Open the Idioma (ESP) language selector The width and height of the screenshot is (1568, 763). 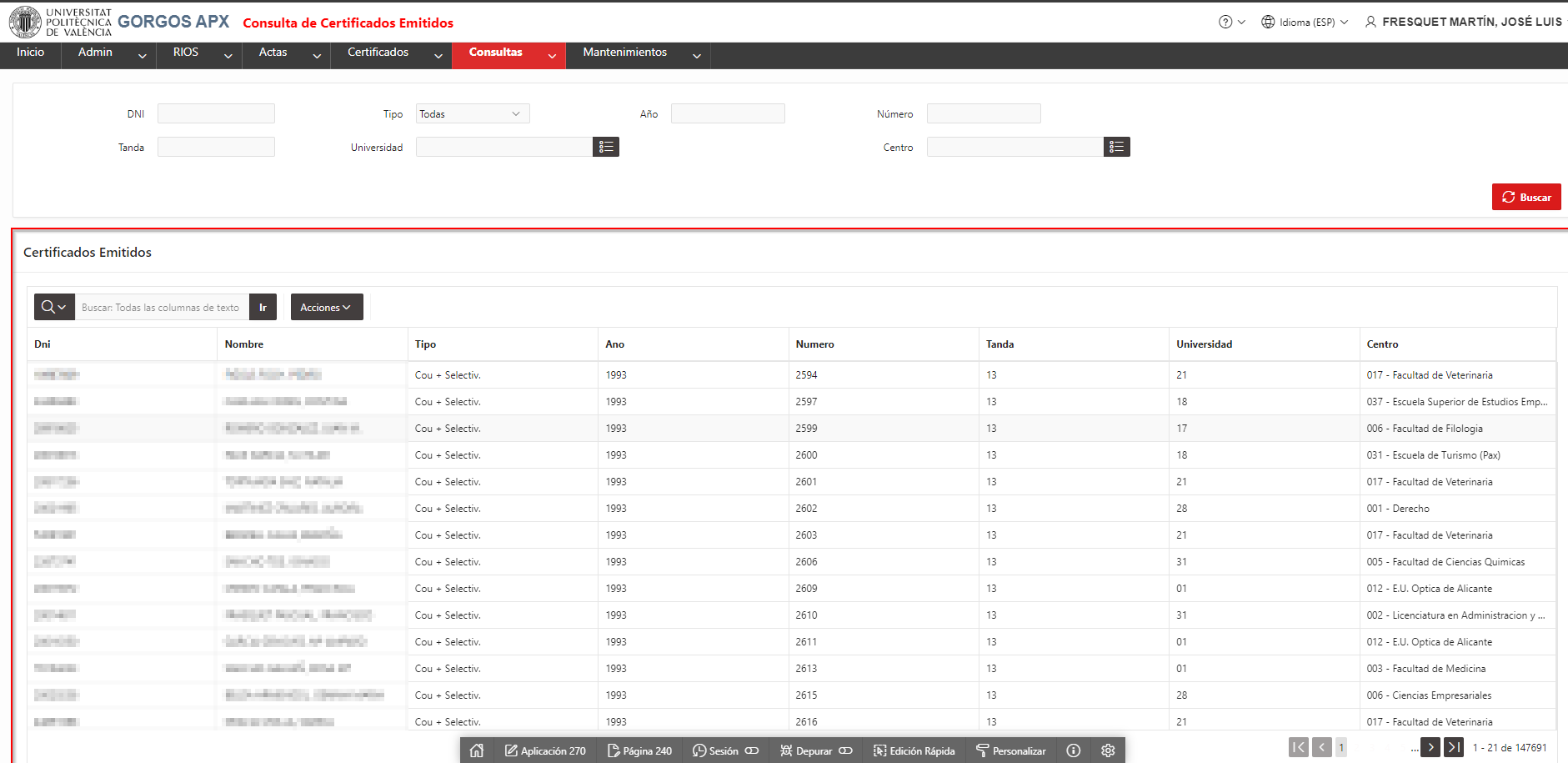coord(1304,22)
